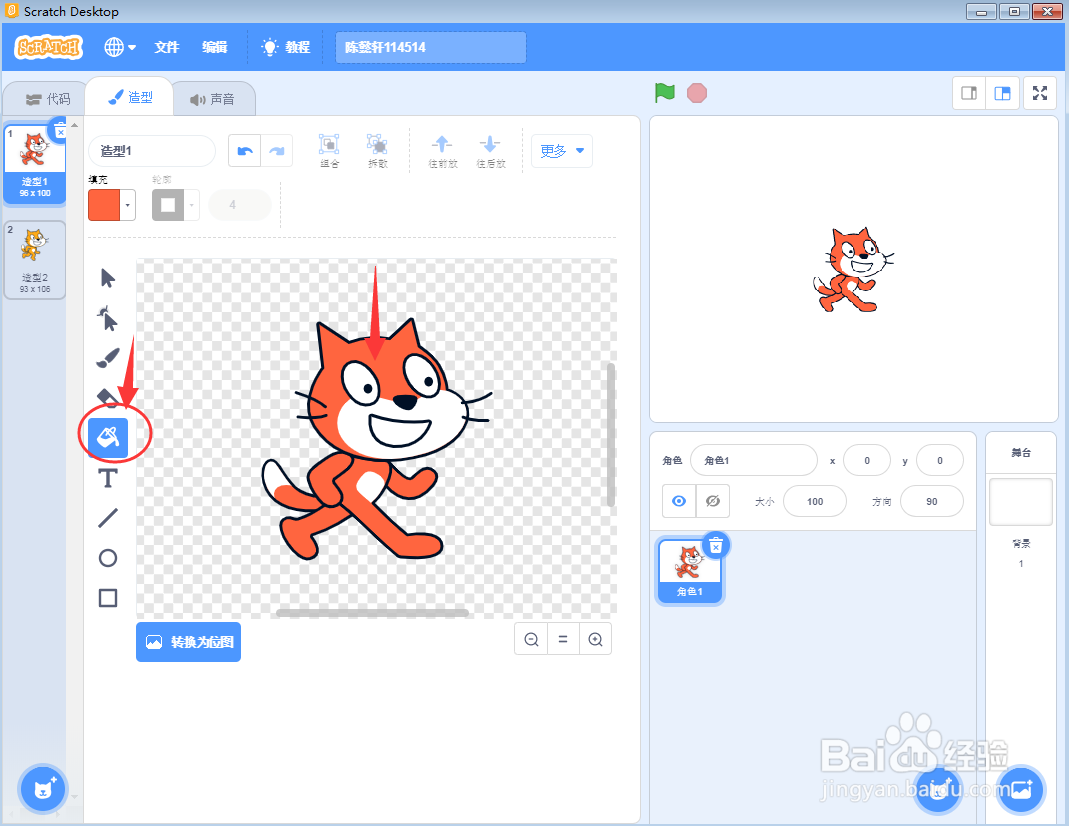The height and width of the screenshot is (826, 1069).
Task: Click the orange fill color swatch
Action: click(x=104, y=205)
